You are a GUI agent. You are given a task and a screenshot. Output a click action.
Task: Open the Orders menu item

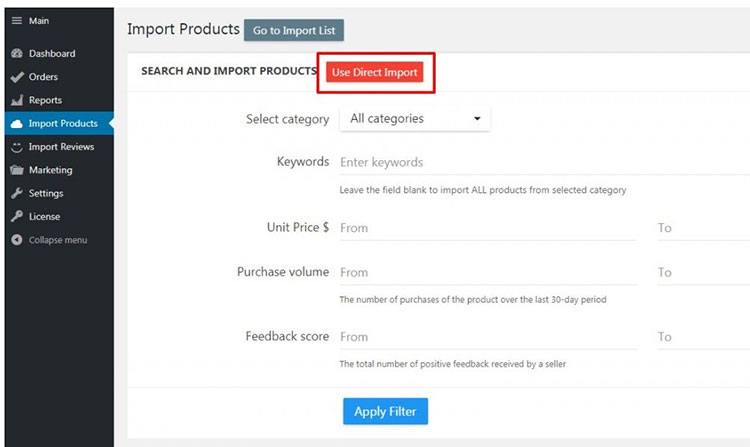[43, 77]
